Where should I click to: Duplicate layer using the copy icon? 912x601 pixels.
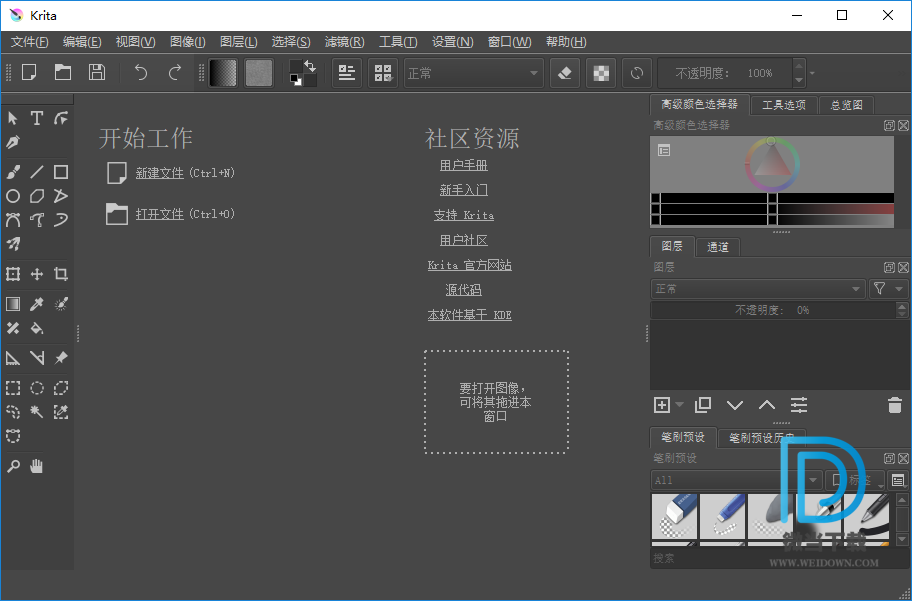point(703,405)
